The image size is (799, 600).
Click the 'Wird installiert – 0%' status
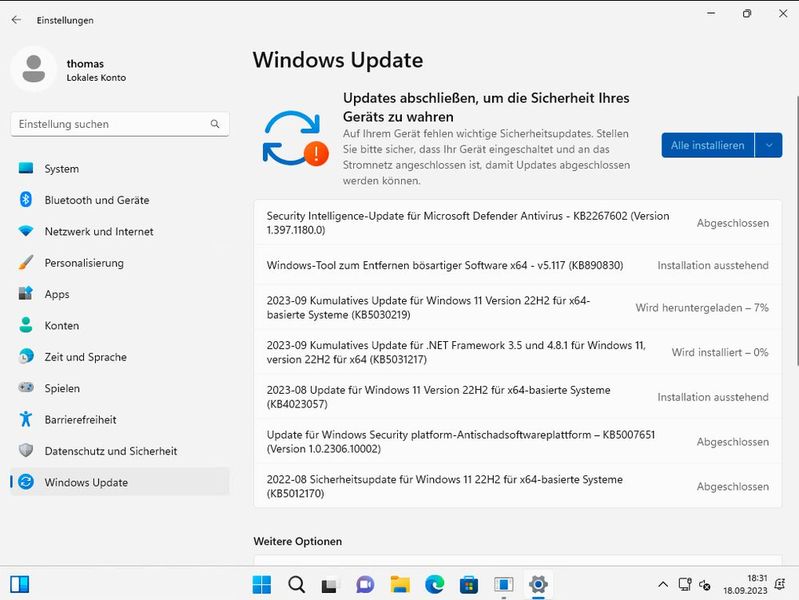pos(720,352)
